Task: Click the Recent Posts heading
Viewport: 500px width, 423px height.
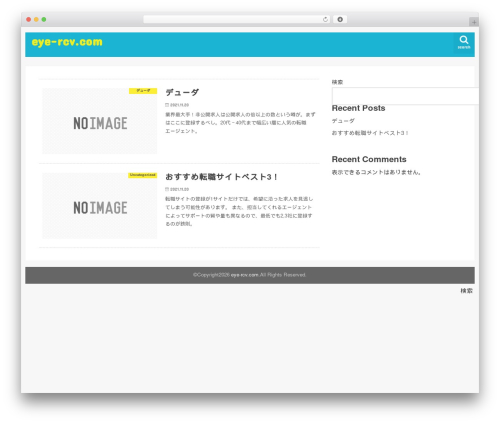Action: pyautogui.click(x=358, y=108)
